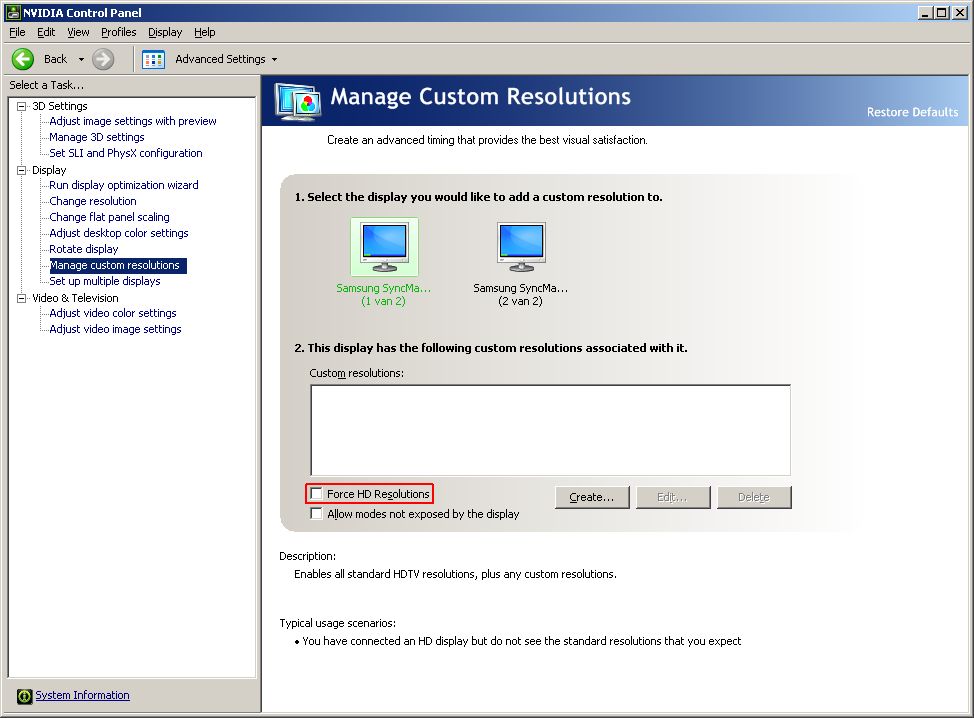Click the Manage Custom Resolutions header icon

click(x=299, y=101)
